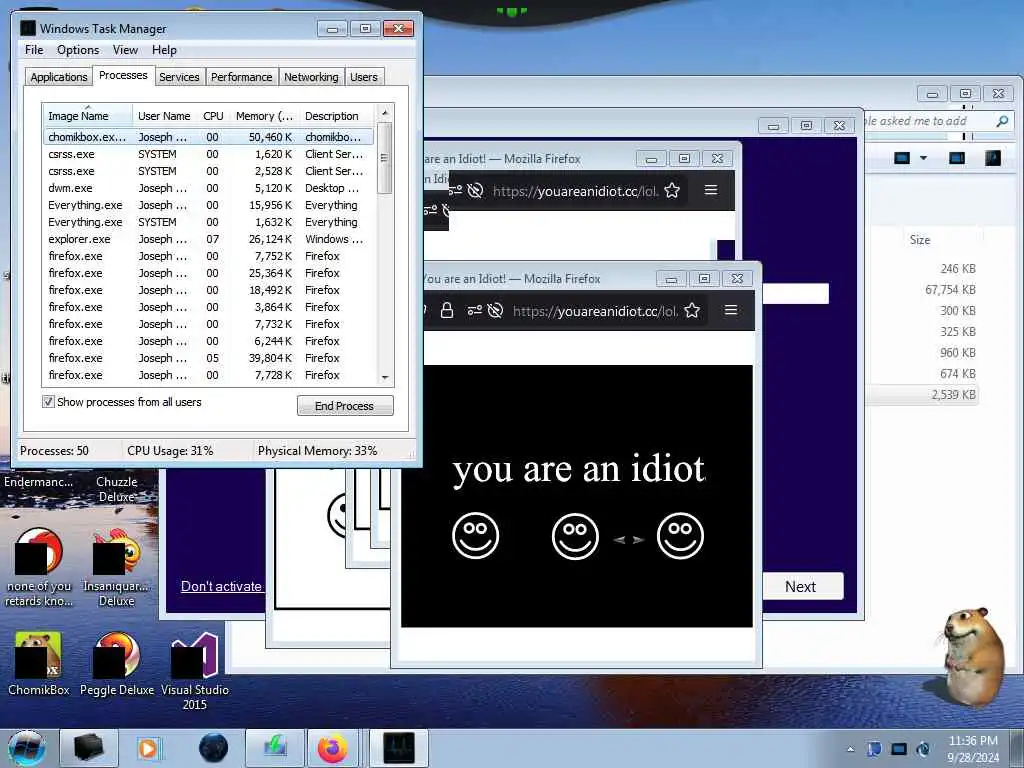This screenshot has height=768, width=1024.
Task: Click End Process button
Action: tap(345, 406)
